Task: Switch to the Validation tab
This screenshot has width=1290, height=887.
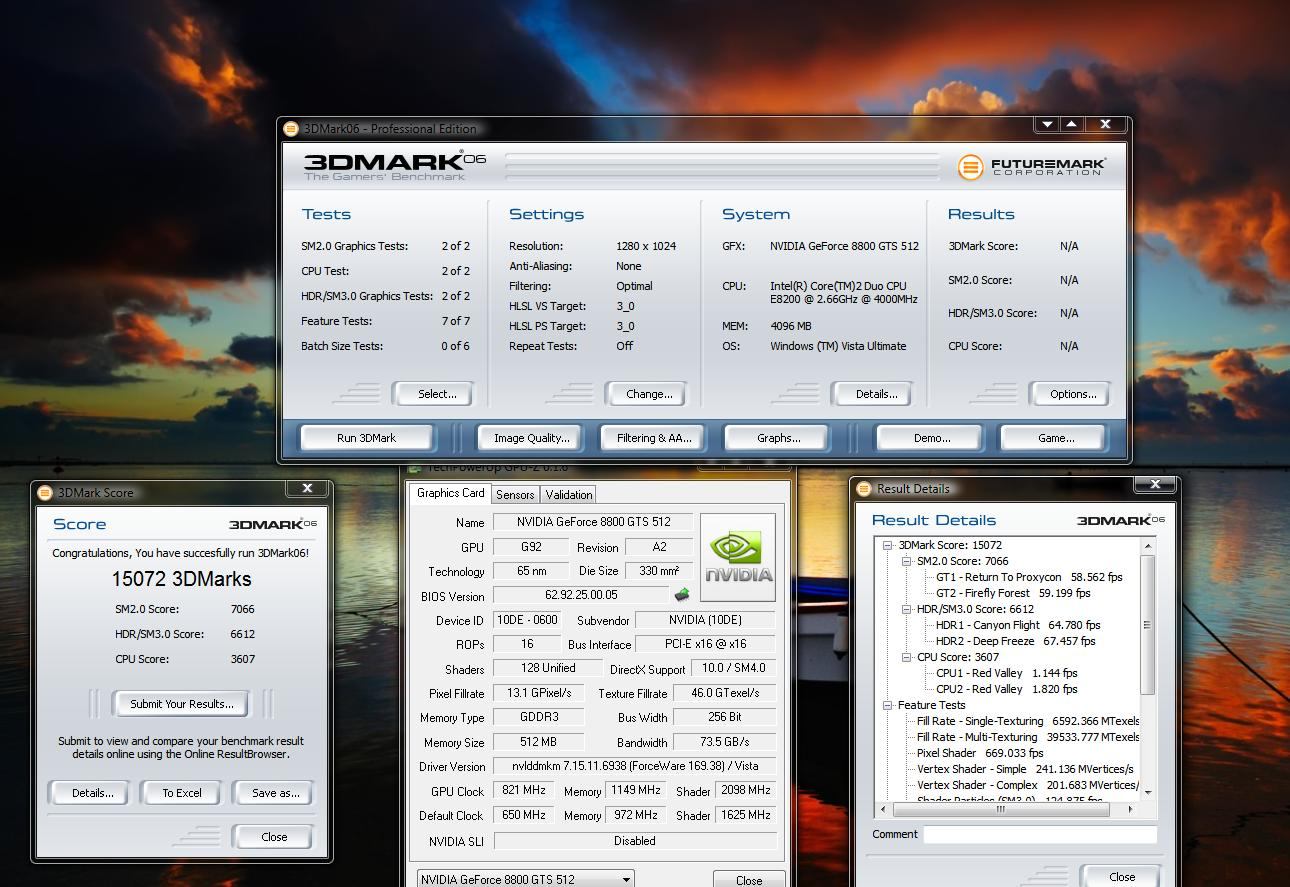Action: (x=569, y=494)
